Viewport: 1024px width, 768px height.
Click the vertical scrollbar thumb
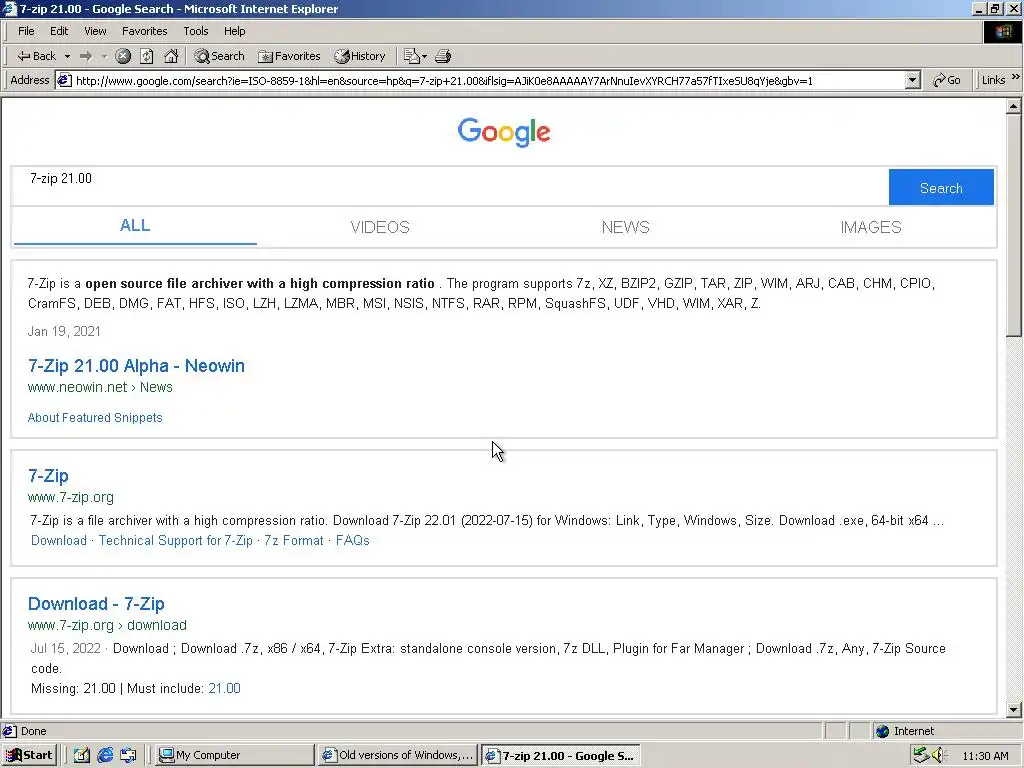pos(1014,225)
